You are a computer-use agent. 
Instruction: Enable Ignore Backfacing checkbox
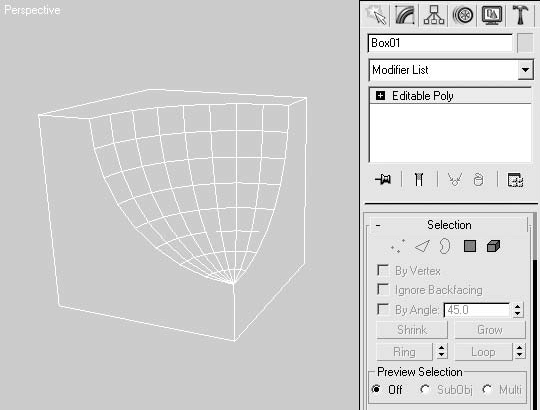(383, 290)
